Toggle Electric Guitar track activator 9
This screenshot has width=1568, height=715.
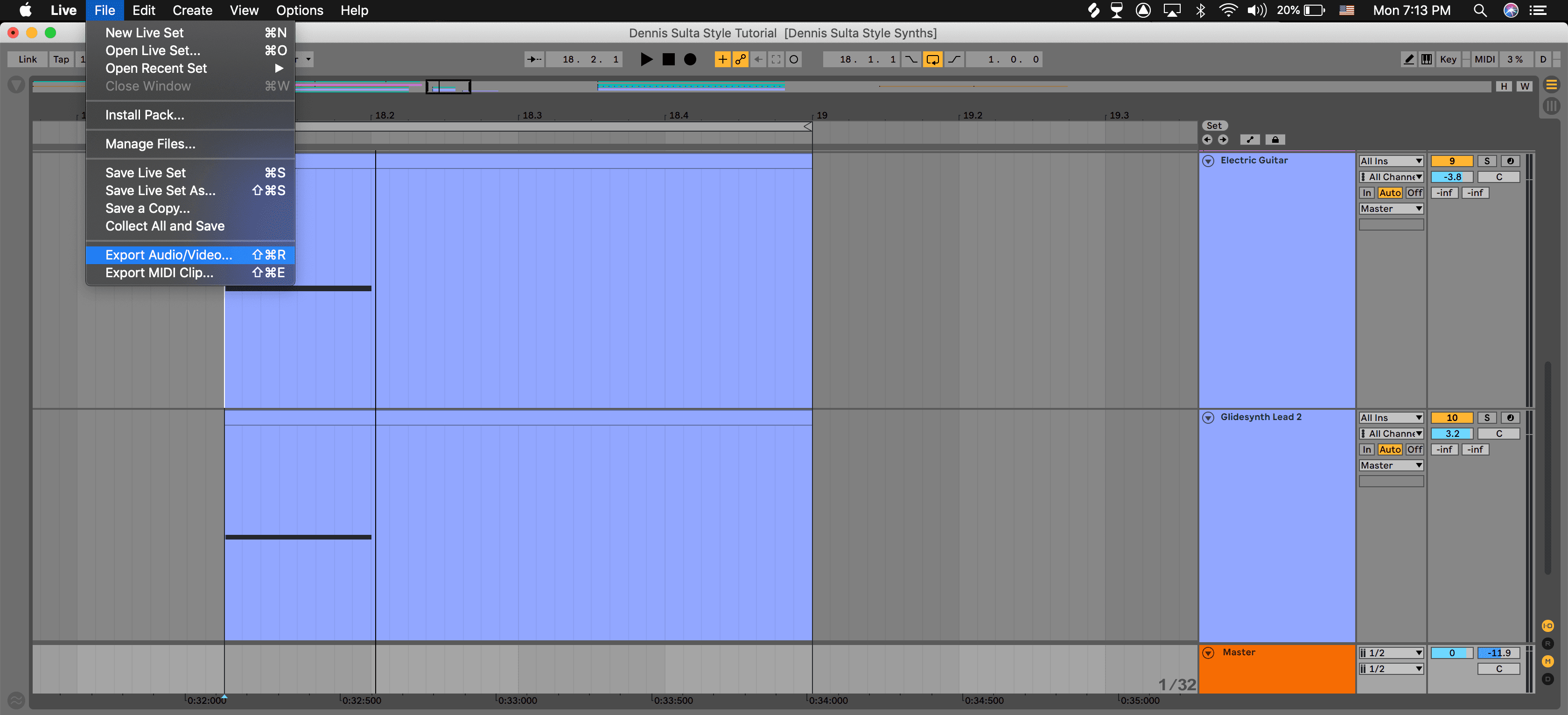click(x=1452, y=161)
